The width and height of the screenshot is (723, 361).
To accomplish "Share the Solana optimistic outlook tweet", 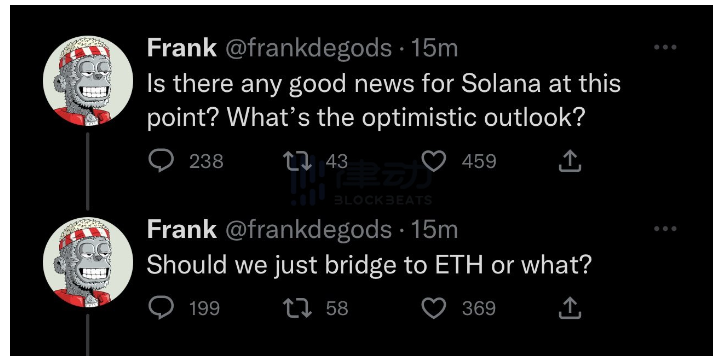I will click(x=569, y=161).
